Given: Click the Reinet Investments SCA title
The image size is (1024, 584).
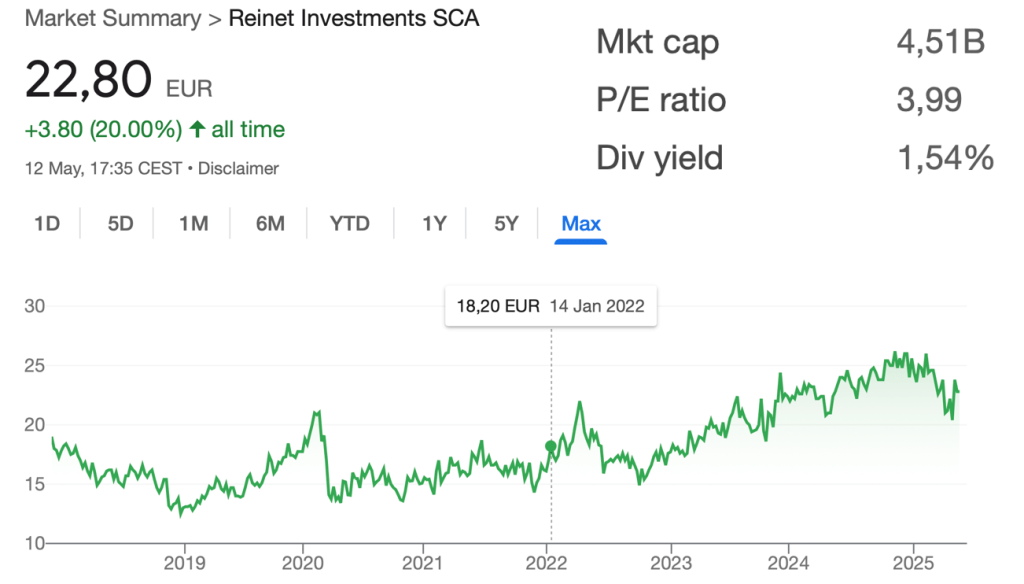Looking at the screenshot, I should click(354, 19).
